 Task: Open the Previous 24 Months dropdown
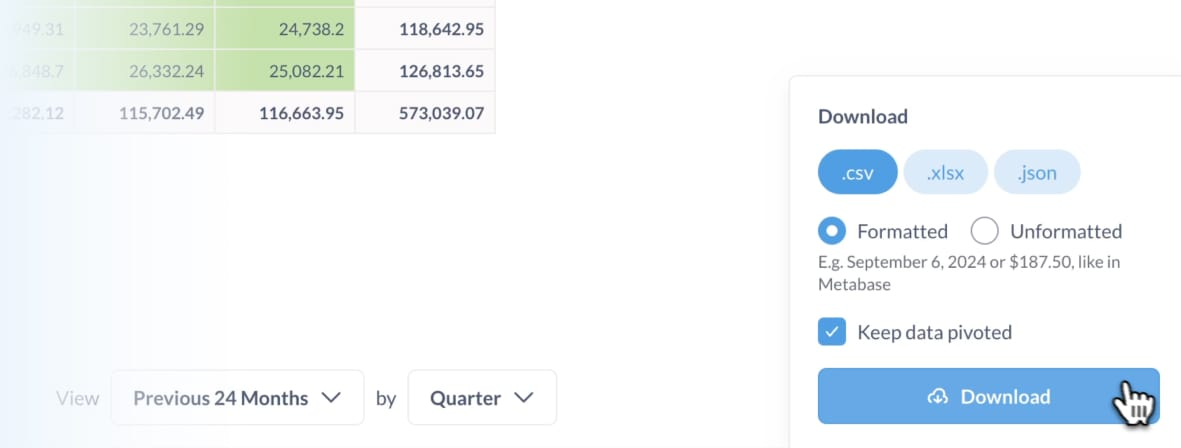pyautogui.click(x=237, y=398)
